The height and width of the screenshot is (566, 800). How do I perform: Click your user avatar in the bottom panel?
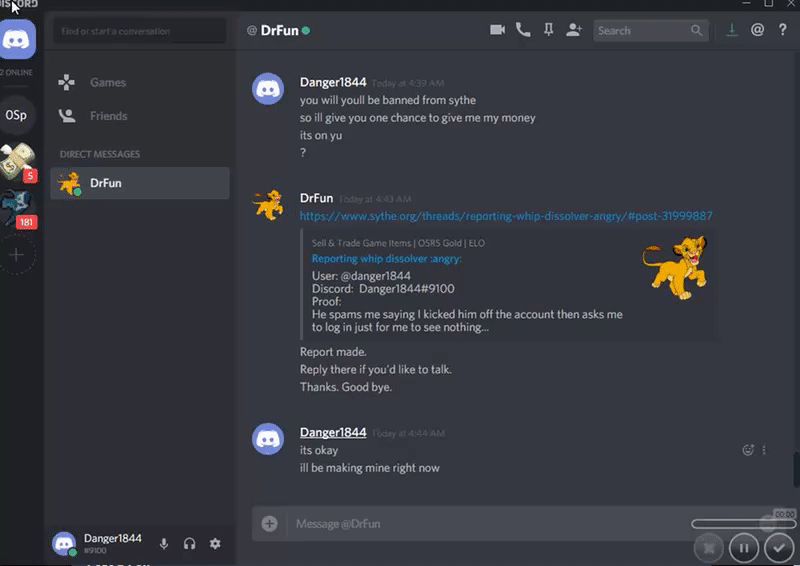coord(64,544)
